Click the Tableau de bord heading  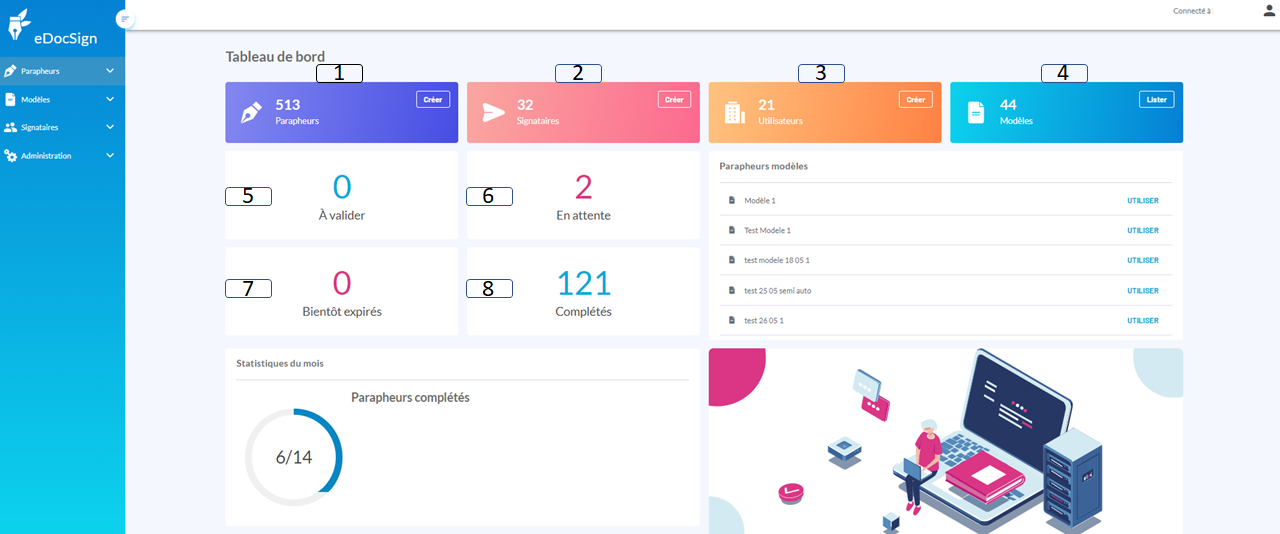[275, 57]
